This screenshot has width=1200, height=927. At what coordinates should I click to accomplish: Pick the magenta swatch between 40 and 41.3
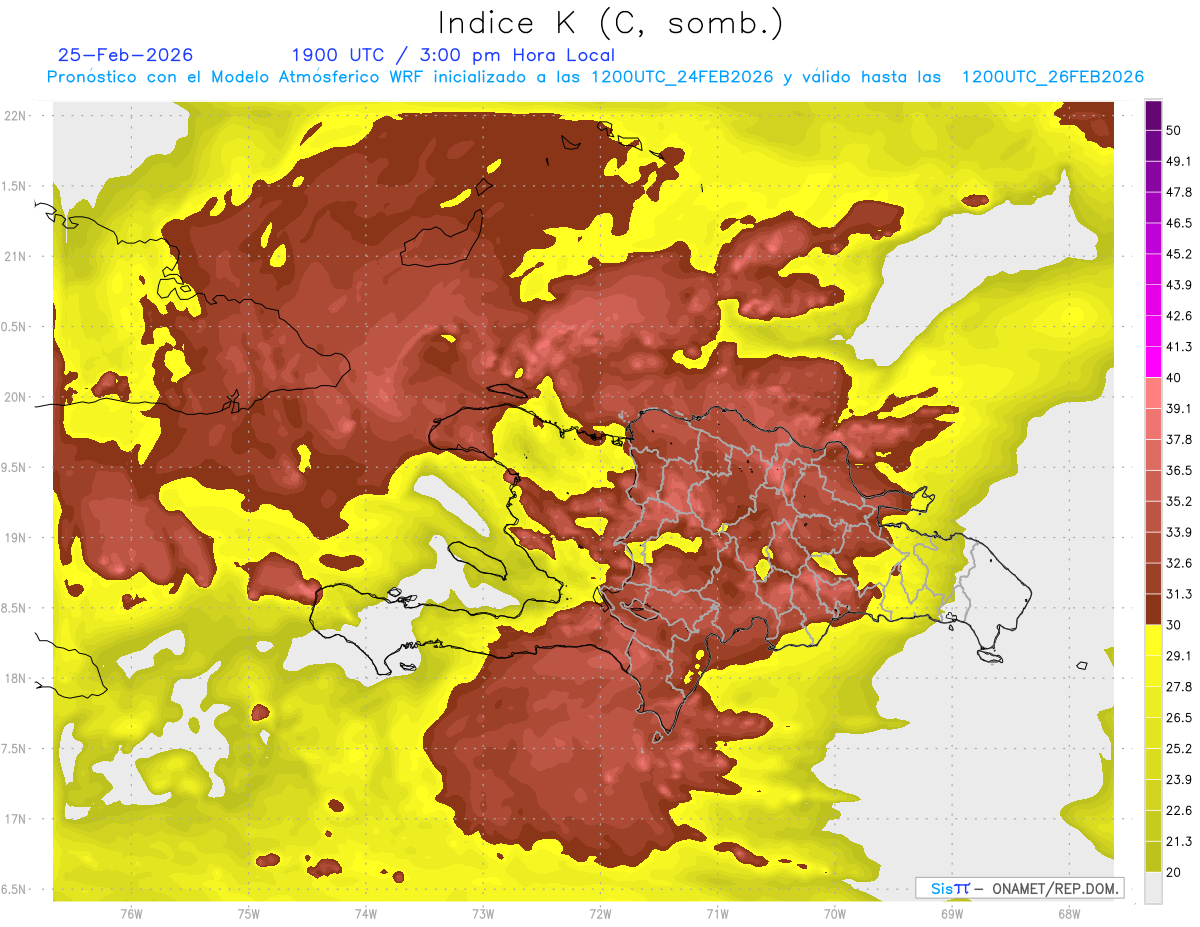click(x=1153, y=362)
